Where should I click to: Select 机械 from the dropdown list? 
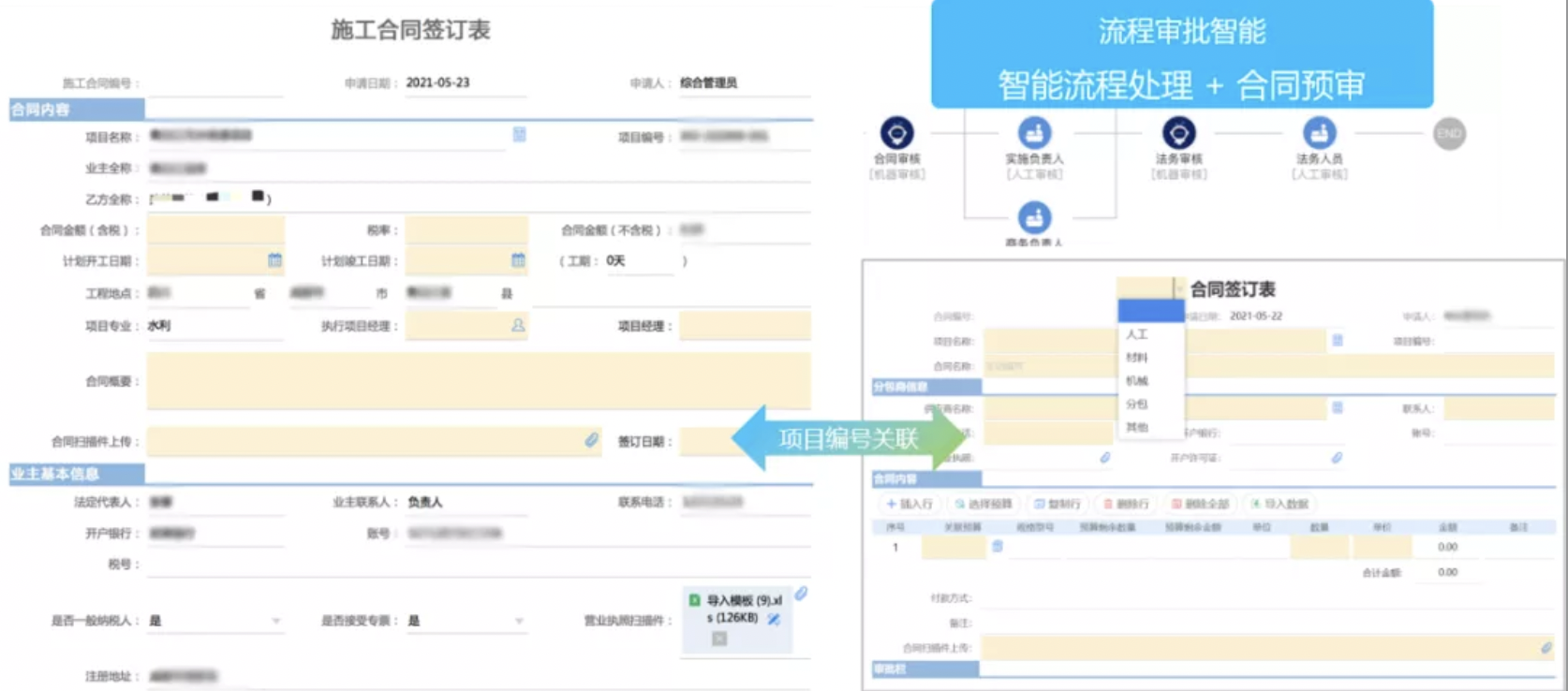1137,380
